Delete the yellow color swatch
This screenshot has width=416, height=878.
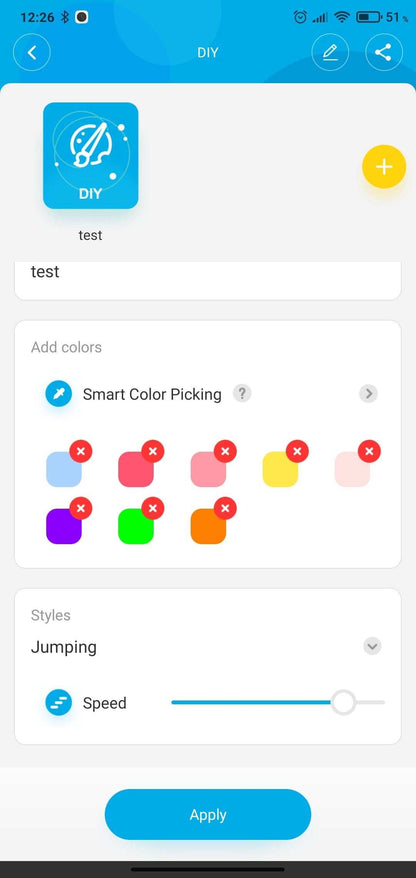pyautogui.click(x=297, y=451)
